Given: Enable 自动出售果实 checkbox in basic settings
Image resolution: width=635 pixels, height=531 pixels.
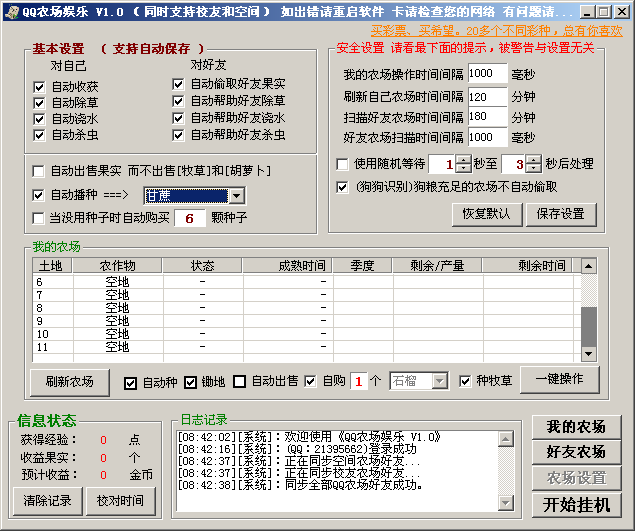Looking at the screenshot, I should (x=39, y=171).
